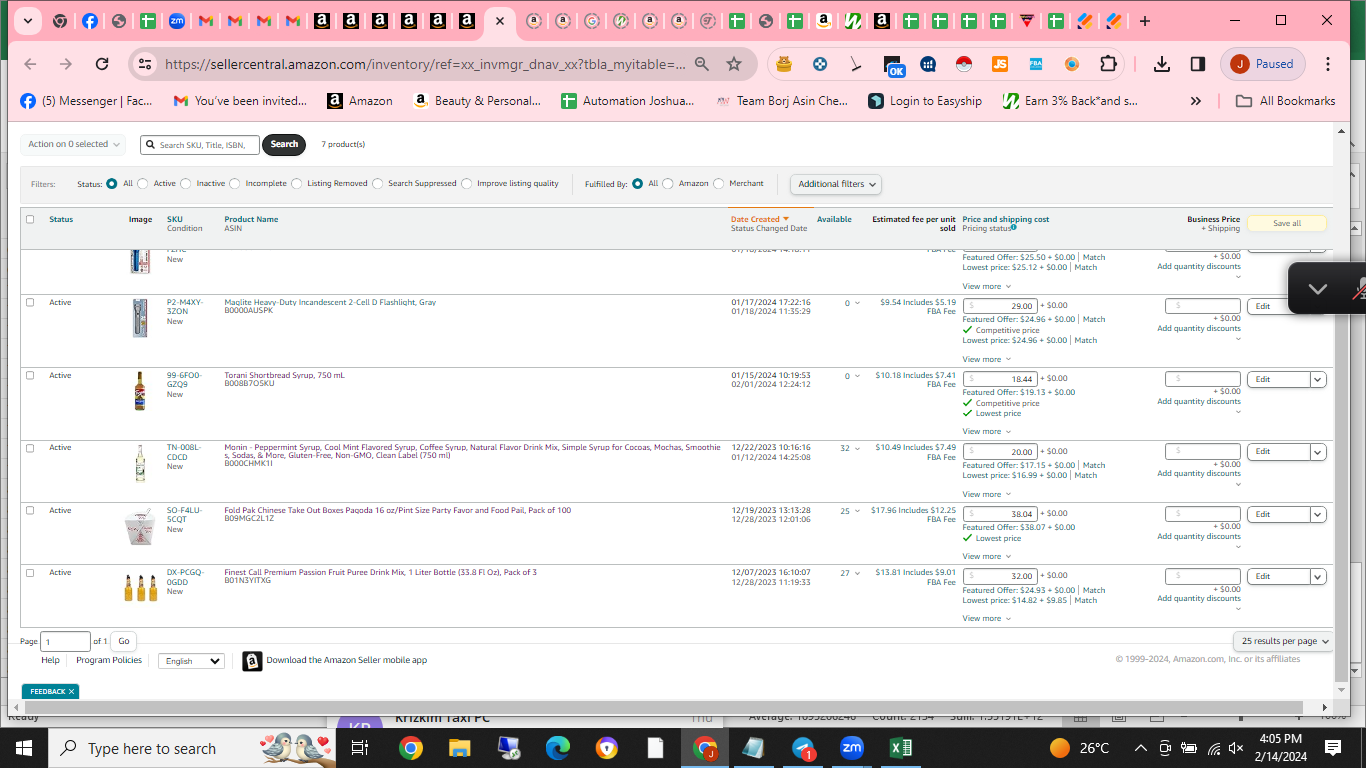Open Chrome Downloads from the toolbar
Image resolution: width=1366 pixels, height=768 pixels.
(1161, 64)
